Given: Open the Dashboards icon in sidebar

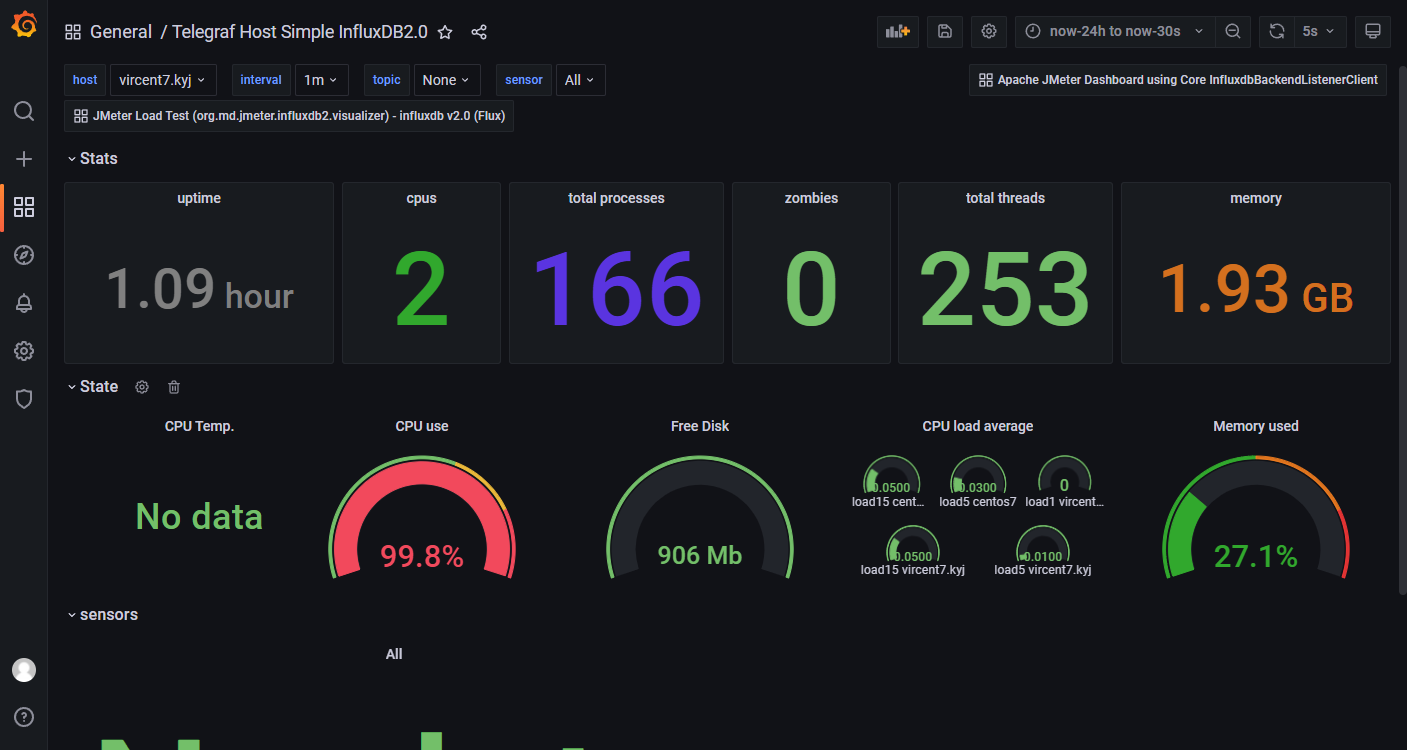Looking at the screenshot, I should click(x=24, y=207).
